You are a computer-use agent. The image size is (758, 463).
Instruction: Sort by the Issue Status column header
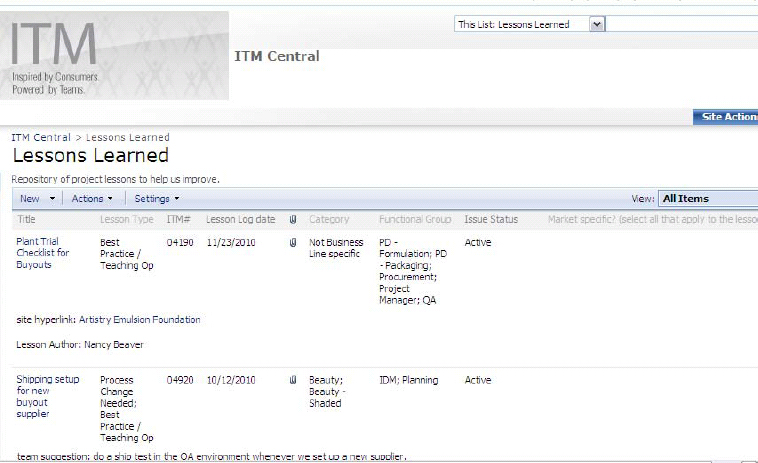pyautogui.click(x=491, y=219)
